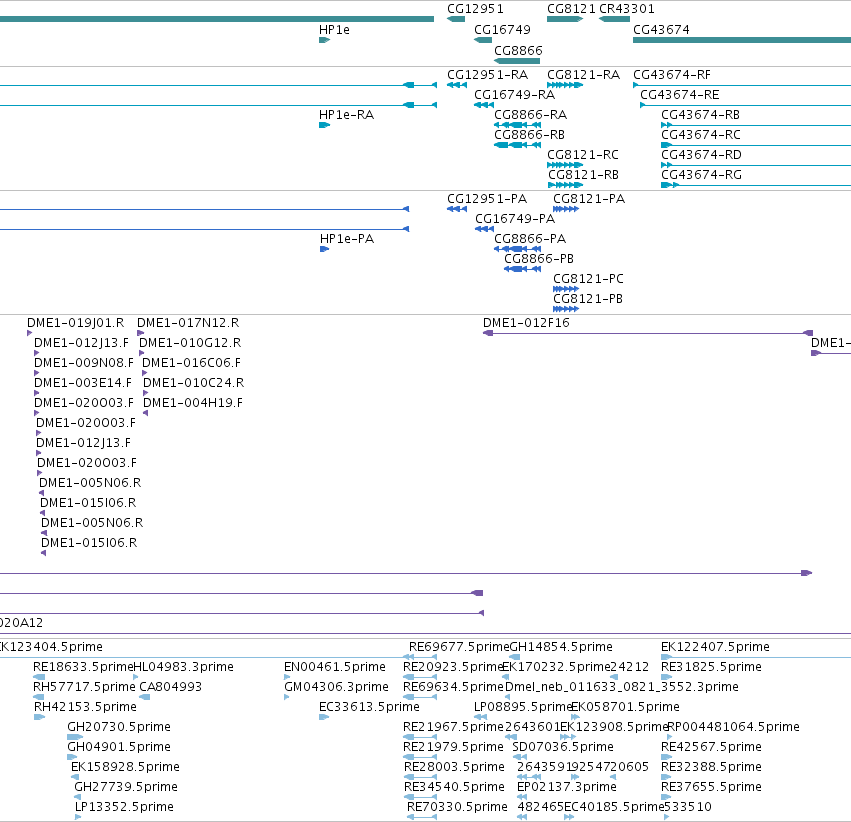Click the CA804993 EST feature
The height and width of the screenshot is (822, 851).
(144, 697)
